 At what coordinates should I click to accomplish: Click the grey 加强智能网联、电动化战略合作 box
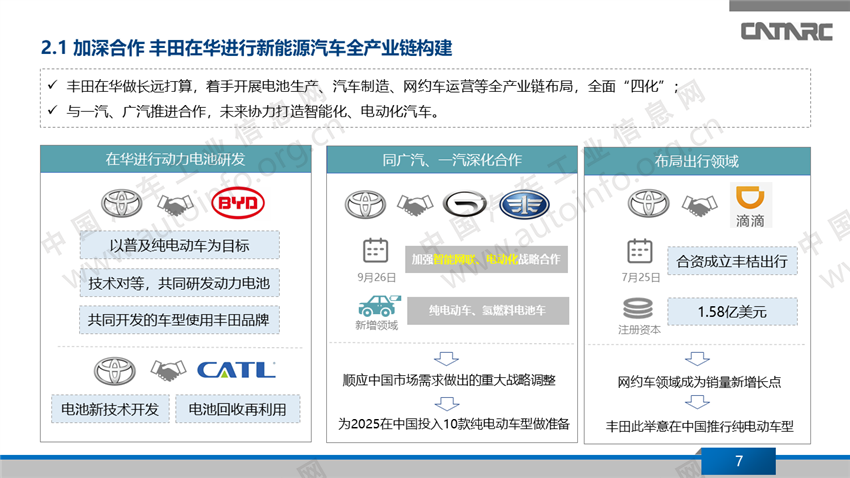486,259
